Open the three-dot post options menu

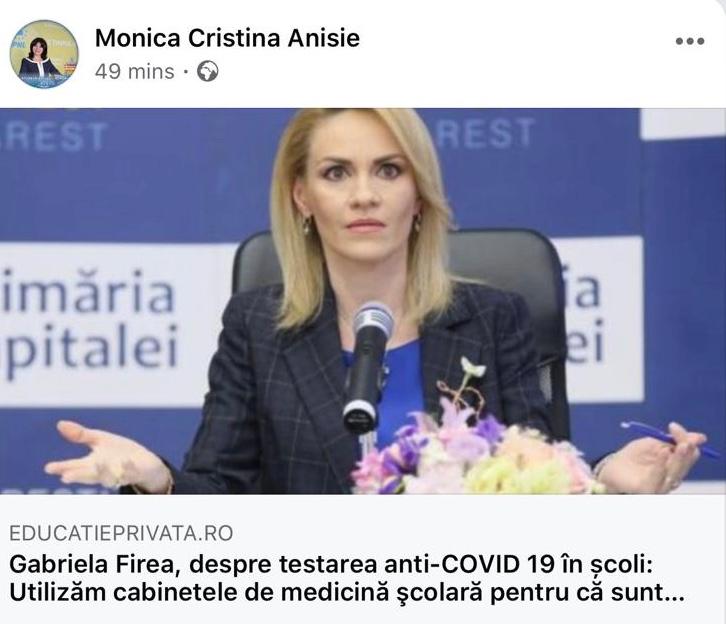pyautogui.click(x=690, y=41)
